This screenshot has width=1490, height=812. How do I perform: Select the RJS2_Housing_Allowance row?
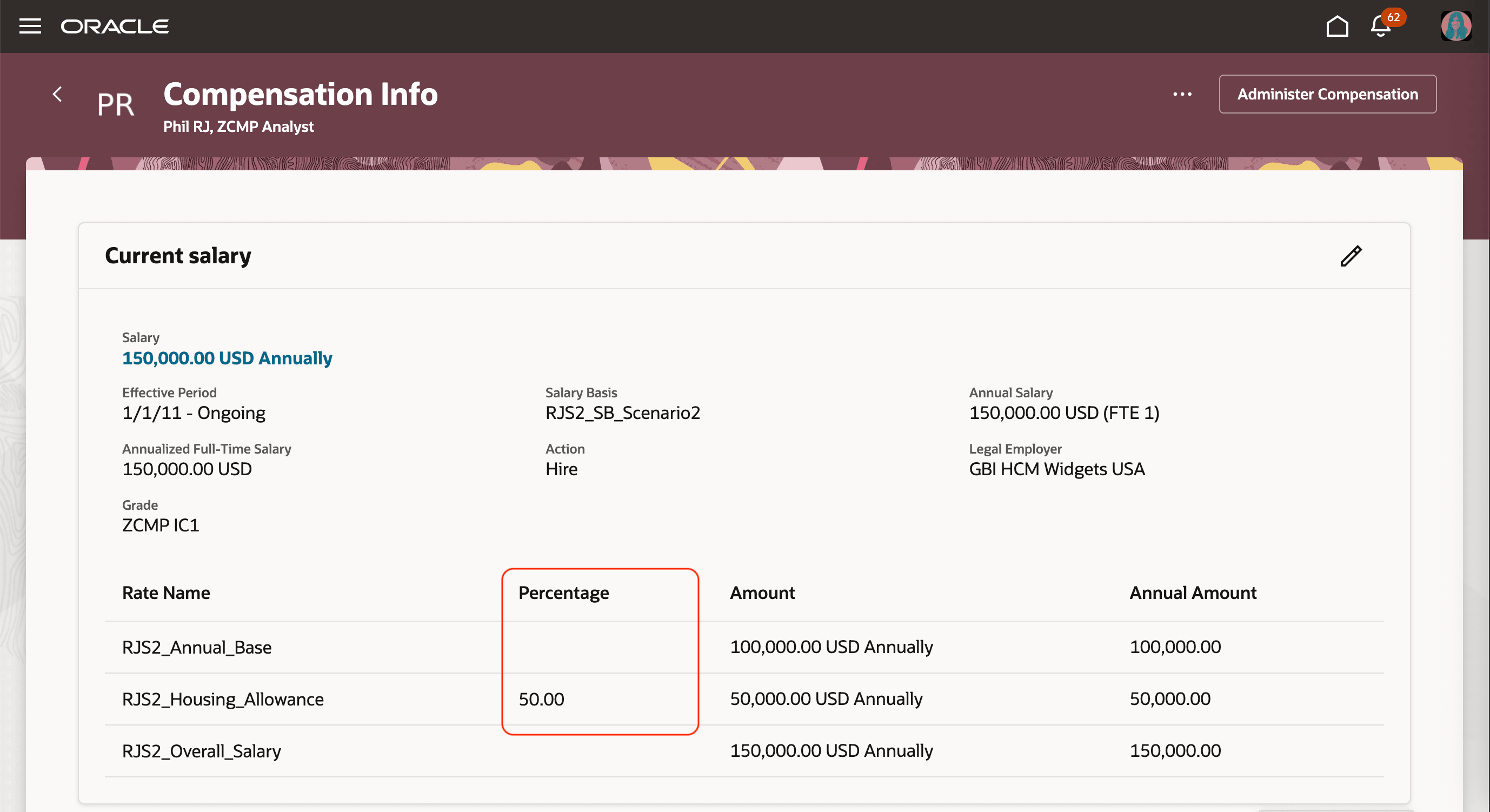[223, 699]
